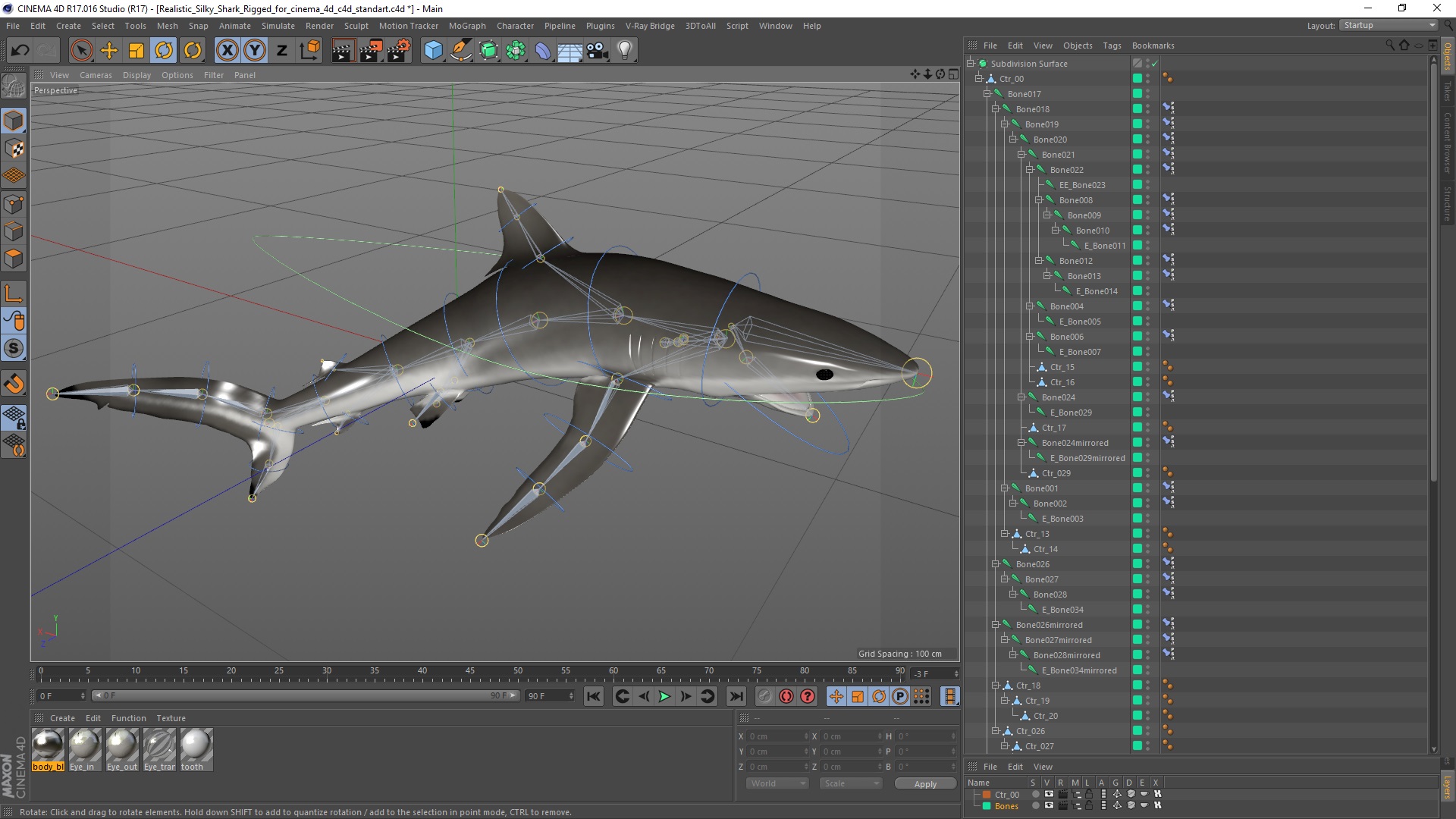1456x819 pixels.
Task: Open the V-Ray Bridge menu
Action: coord(650,26)
